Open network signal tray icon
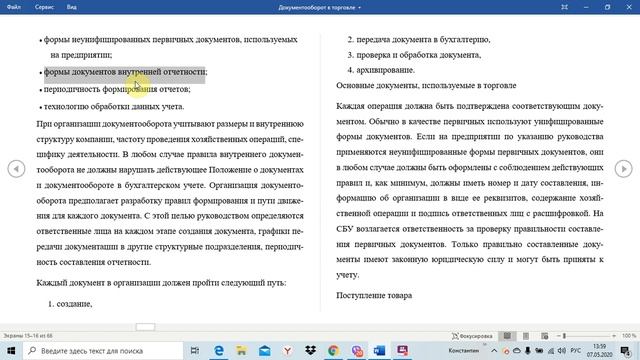The image size is (640, 360). point(551,351)
